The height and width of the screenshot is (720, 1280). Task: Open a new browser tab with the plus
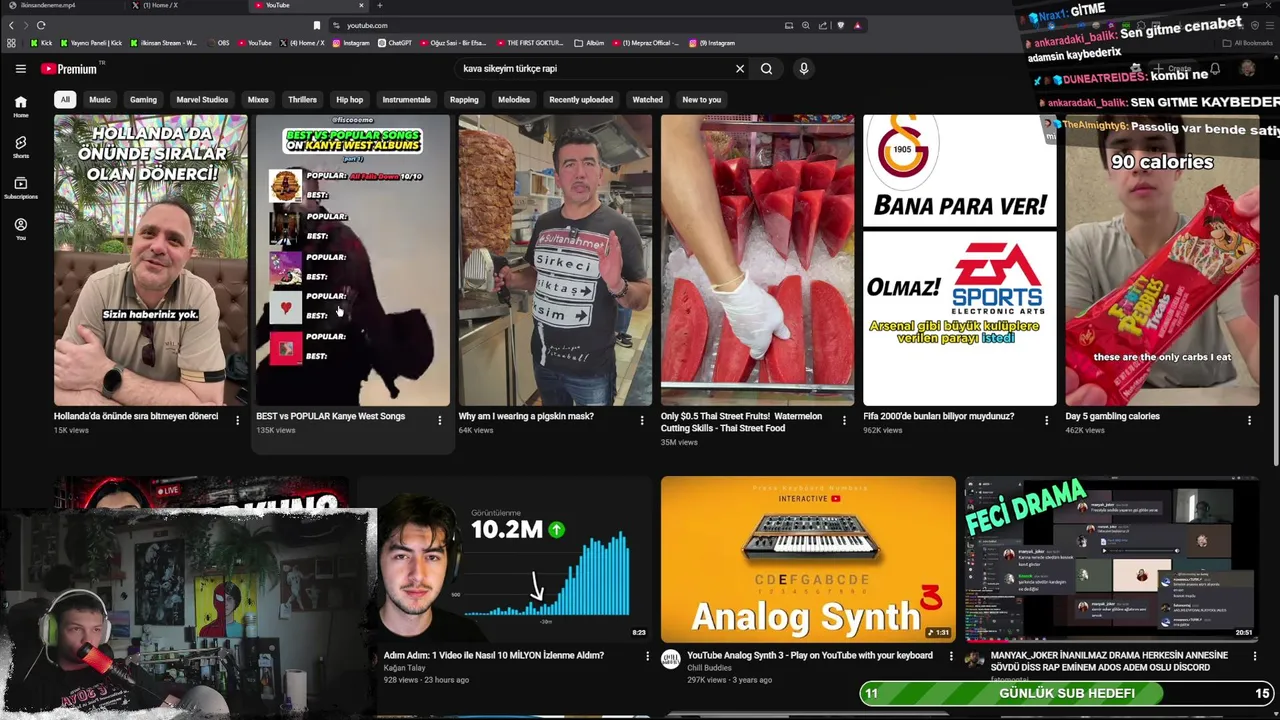point(379,5)
